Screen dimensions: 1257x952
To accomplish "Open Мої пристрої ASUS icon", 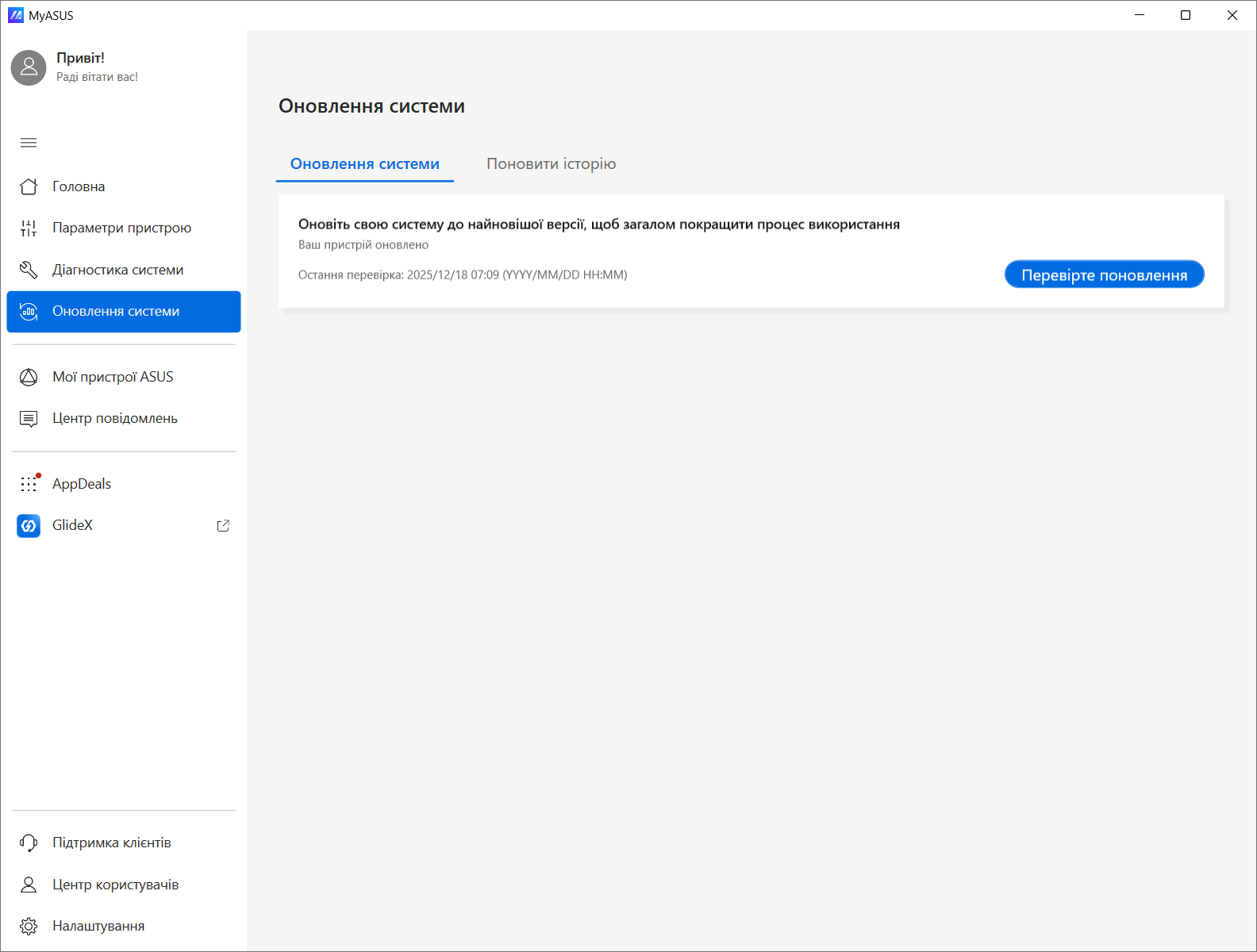I will (x=29, y=377).
